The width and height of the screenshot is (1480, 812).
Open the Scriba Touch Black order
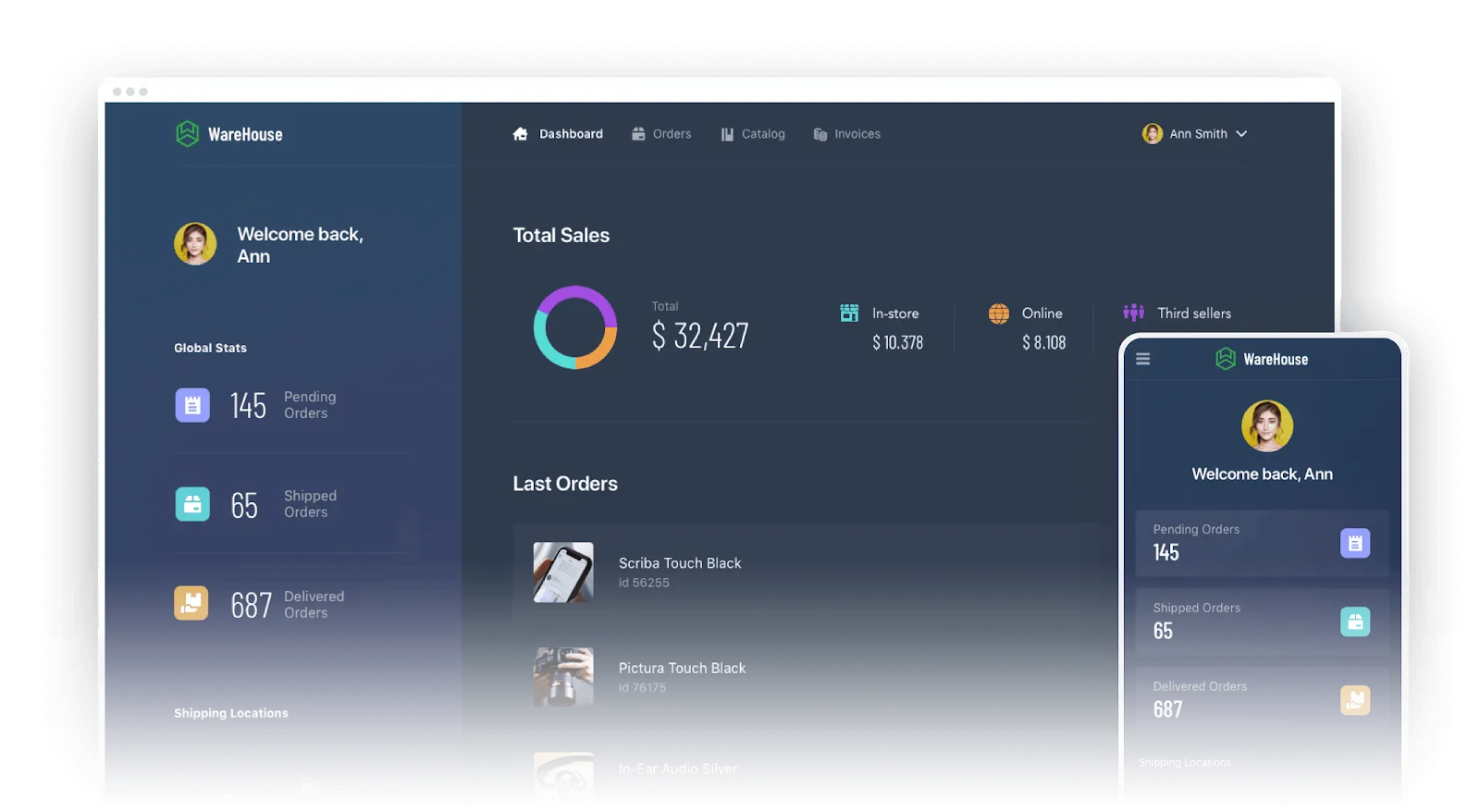click(680, 563)
